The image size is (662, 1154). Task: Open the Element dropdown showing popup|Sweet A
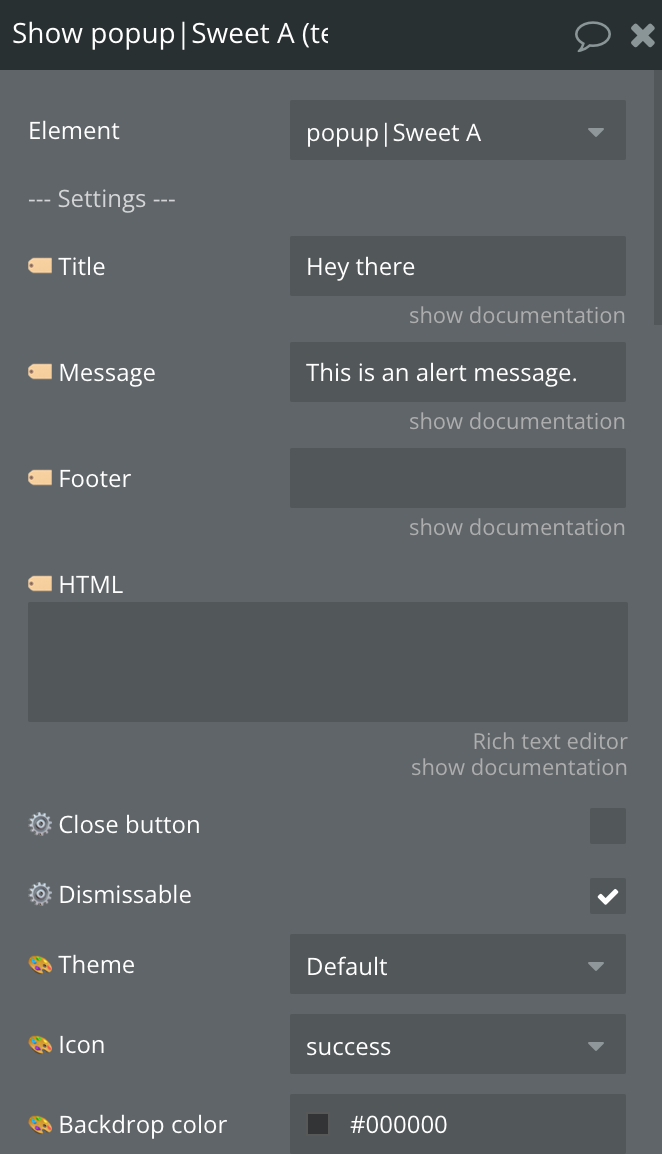tap(458, 130)
